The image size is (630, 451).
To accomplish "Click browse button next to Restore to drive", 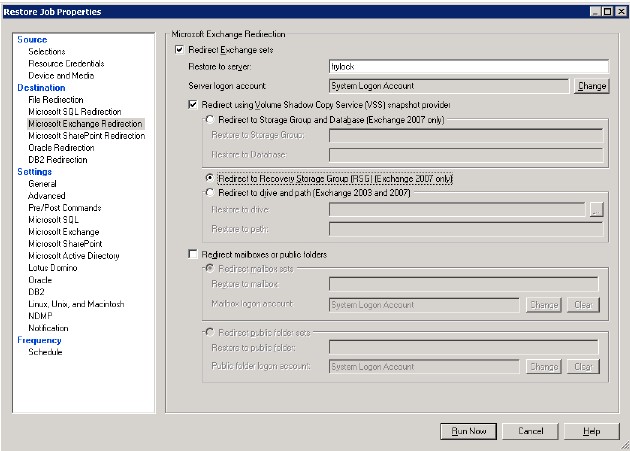I will pos(597,209).
